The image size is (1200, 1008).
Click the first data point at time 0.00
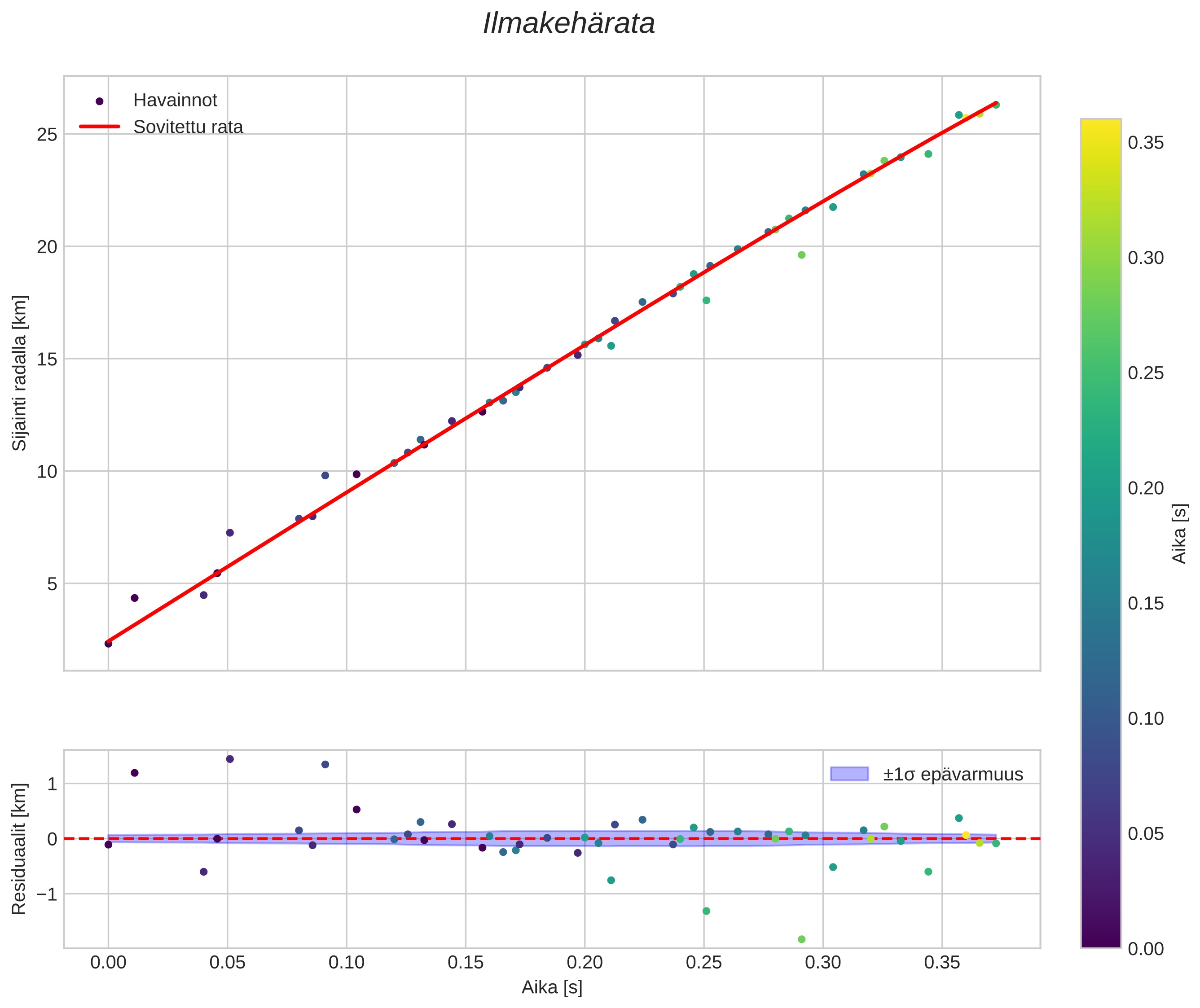click(x=108, y=644)
